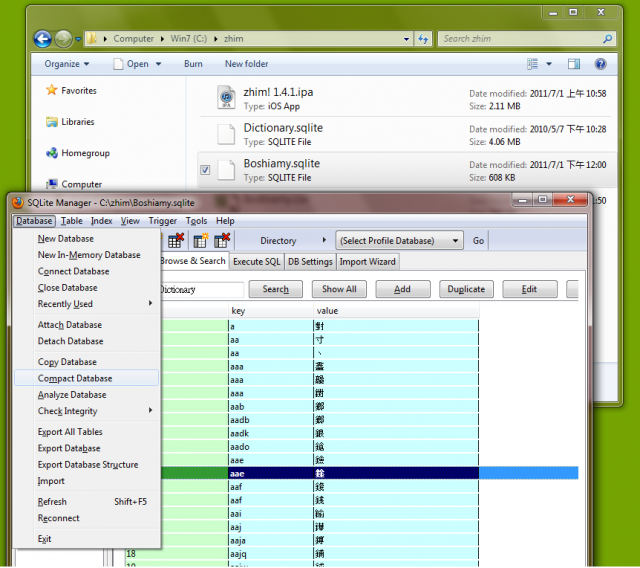The image size is (640, 568).
Task: Open the Database menu in SQLite Manager
Action: (34, 221)
